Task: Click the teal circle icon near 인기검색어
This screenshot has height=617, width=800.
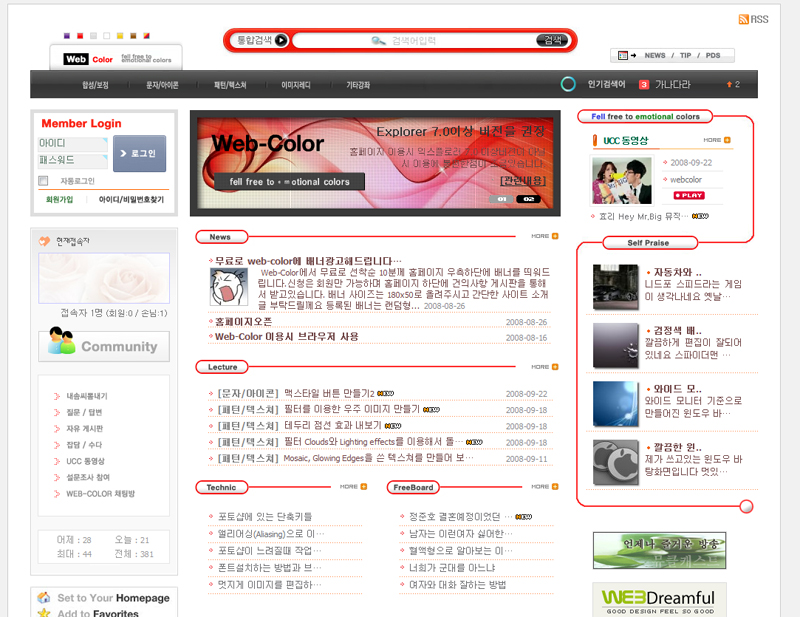Action: 568,84
